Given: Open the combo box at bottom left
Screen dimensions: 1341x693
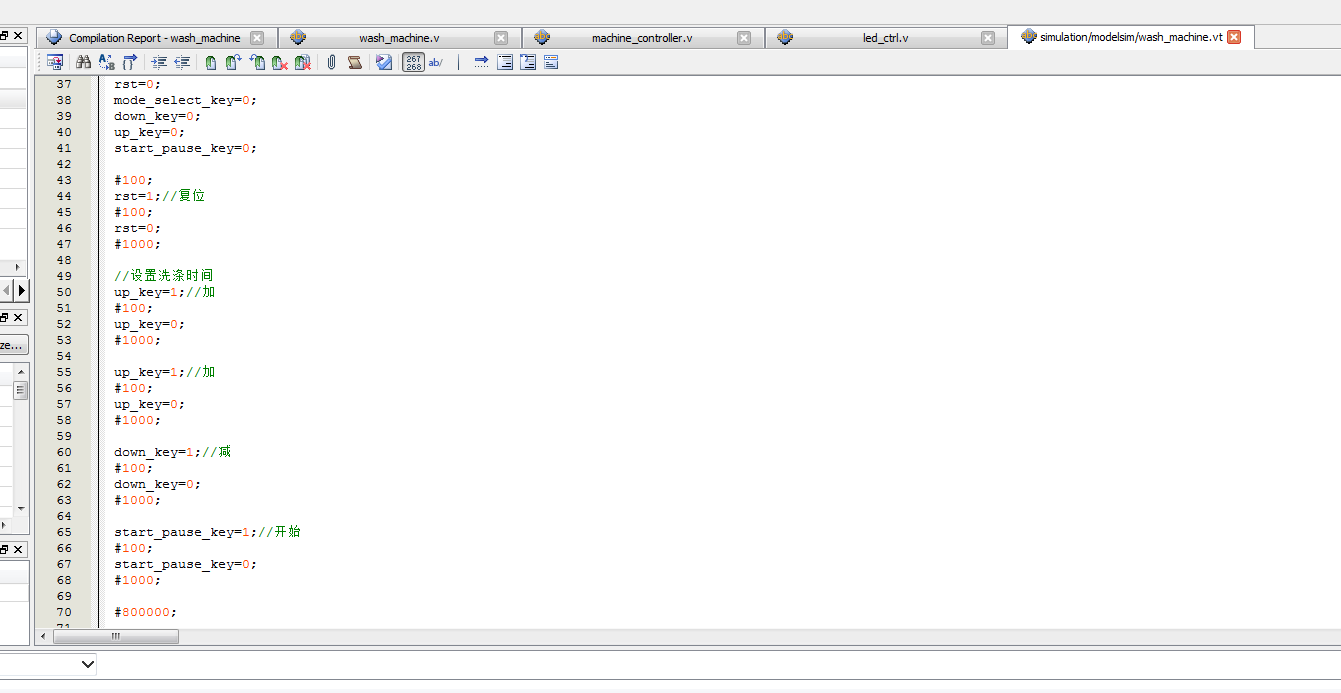Looking at the screenshot, I should click(87, 664).
